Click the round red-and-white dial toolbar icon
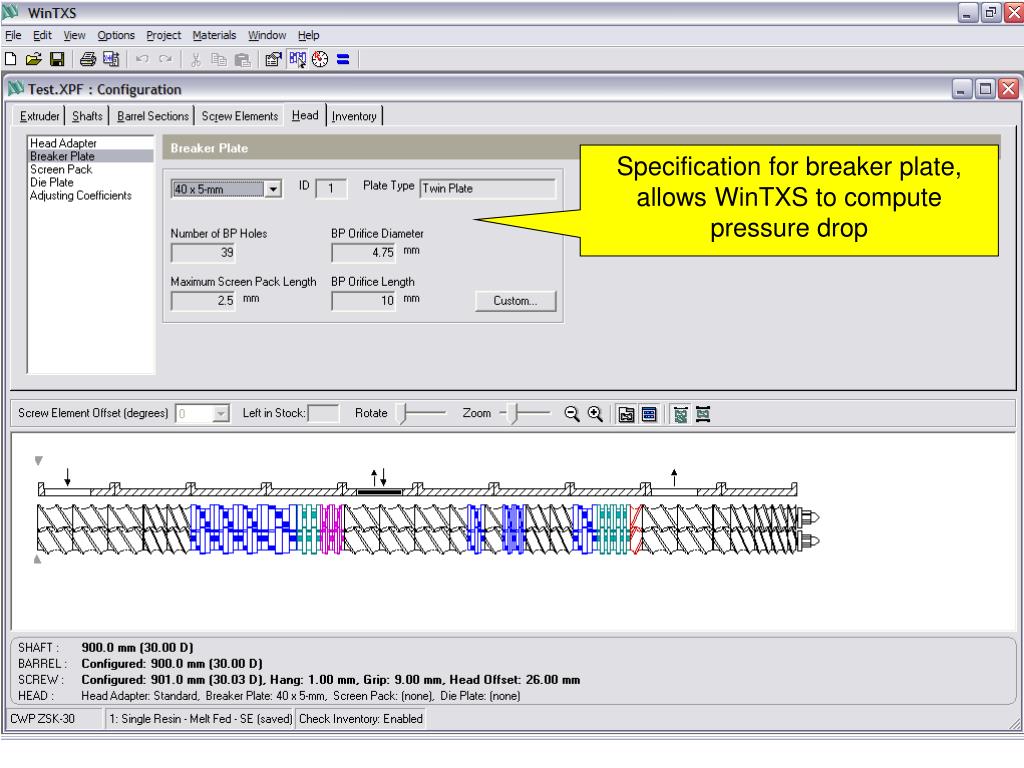Screen dimensions: 1024x768 pyautogui.click(x=320, y=59)
